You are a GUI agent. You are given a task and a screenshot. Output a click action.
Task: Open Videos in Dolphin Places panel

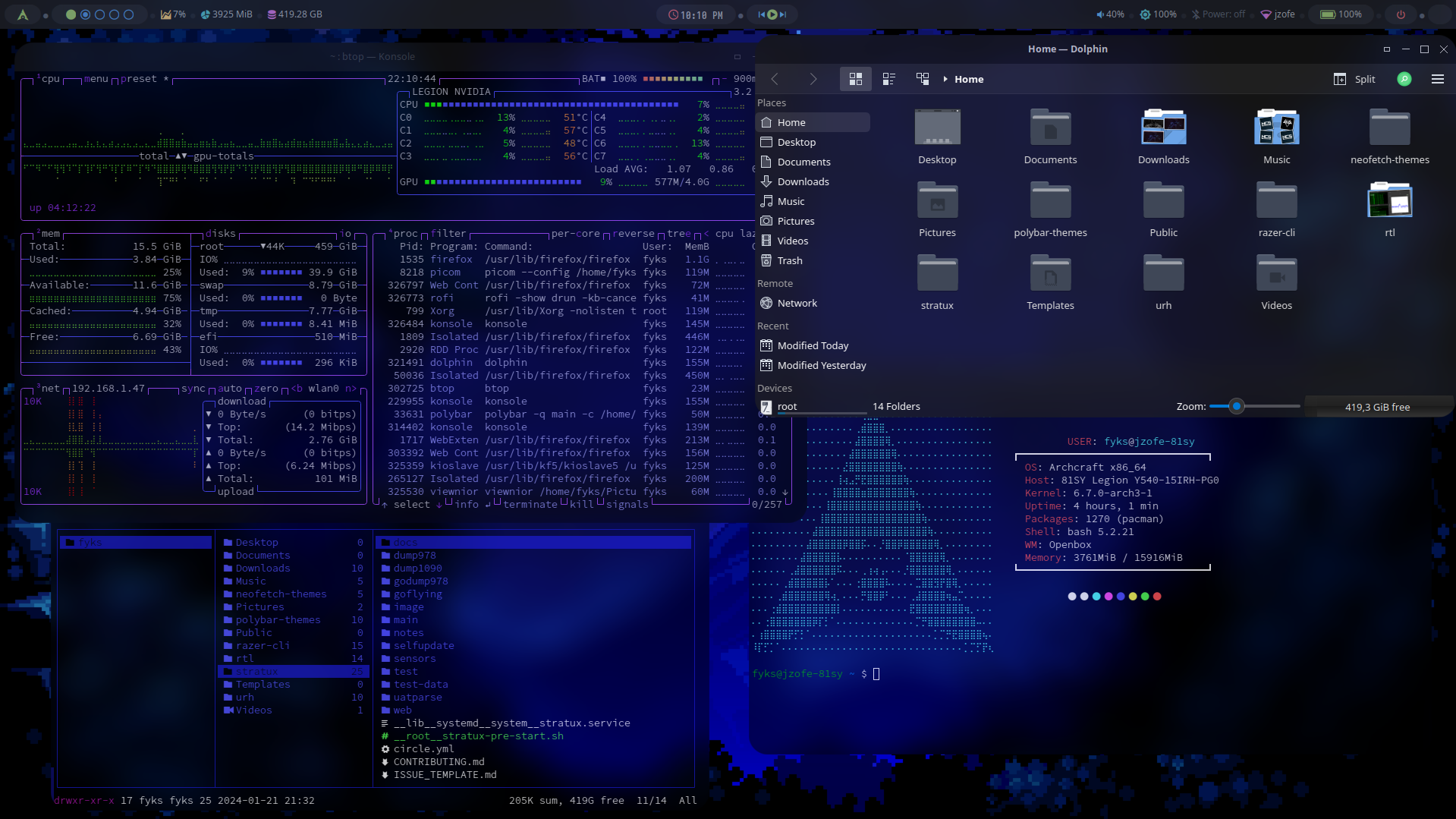(x=813, y=241)
